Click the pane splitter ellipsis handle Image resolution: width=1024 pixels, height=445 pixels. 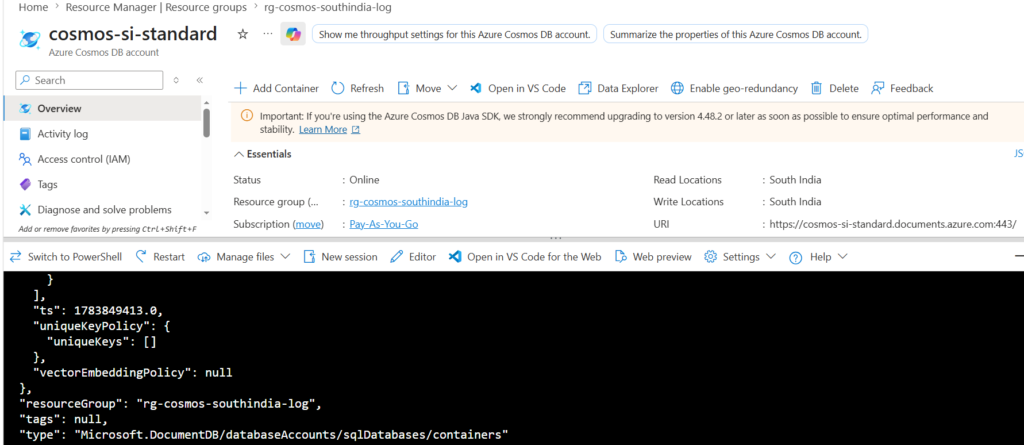tap(556, 239)
